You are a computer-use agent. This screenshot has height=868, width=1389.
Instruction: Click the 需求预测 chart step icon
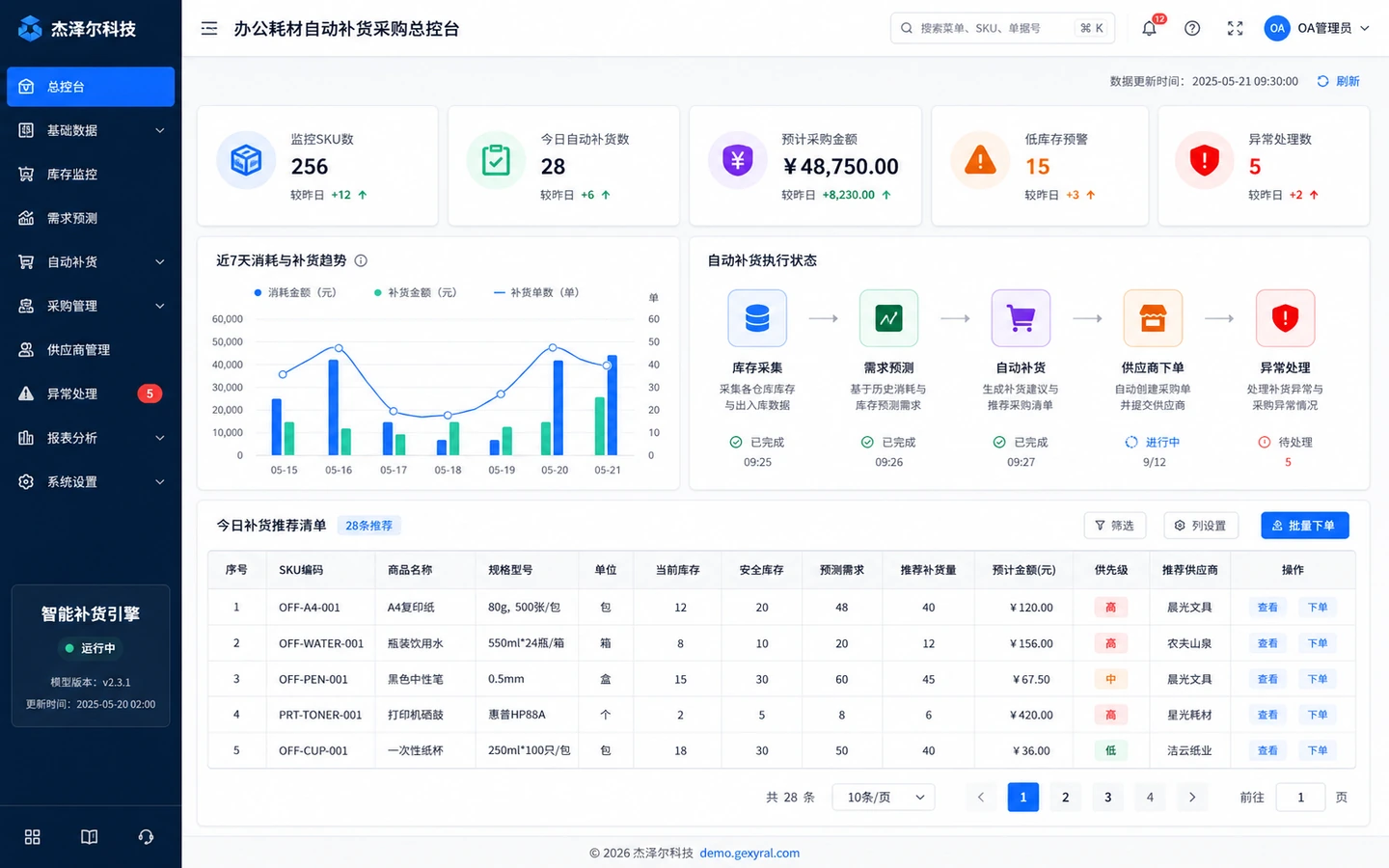point(888,318)
